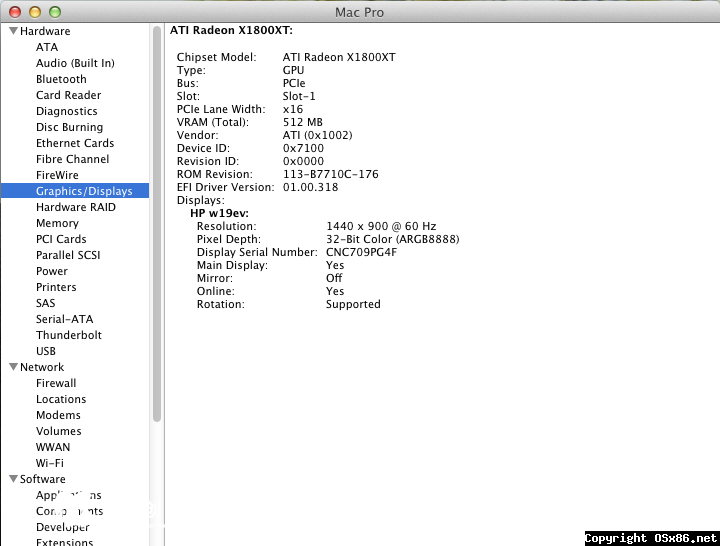
Task: Select Wi-Fi under Network
Action: 50,463
